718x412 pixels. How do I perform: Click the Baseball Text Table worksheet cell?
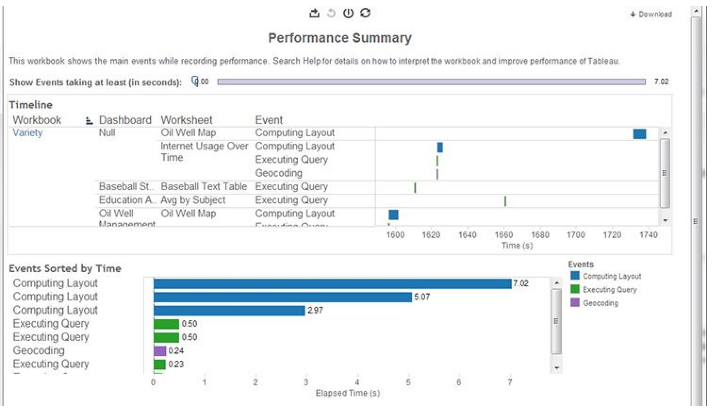click(203, 187)
